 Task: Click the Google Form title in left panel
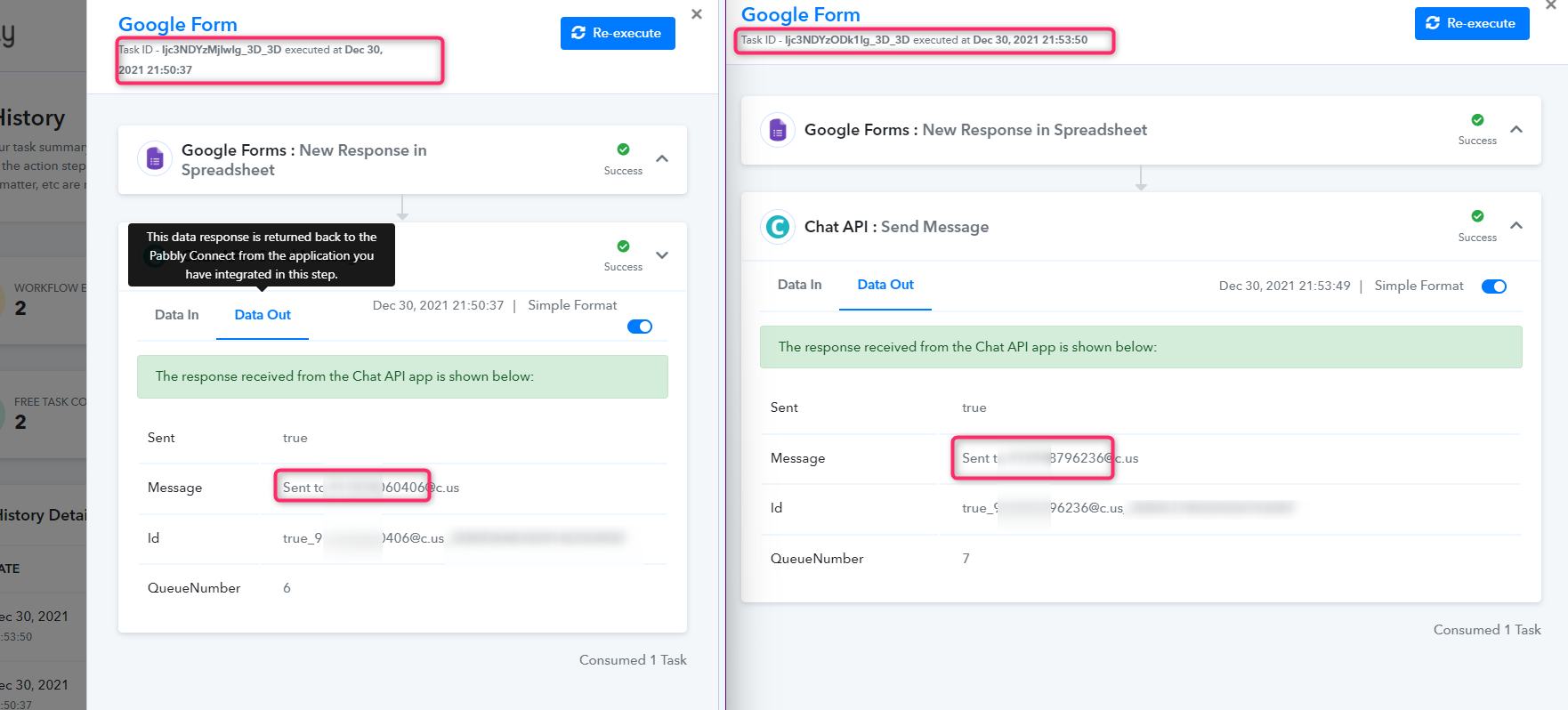[x=178, y=24]
